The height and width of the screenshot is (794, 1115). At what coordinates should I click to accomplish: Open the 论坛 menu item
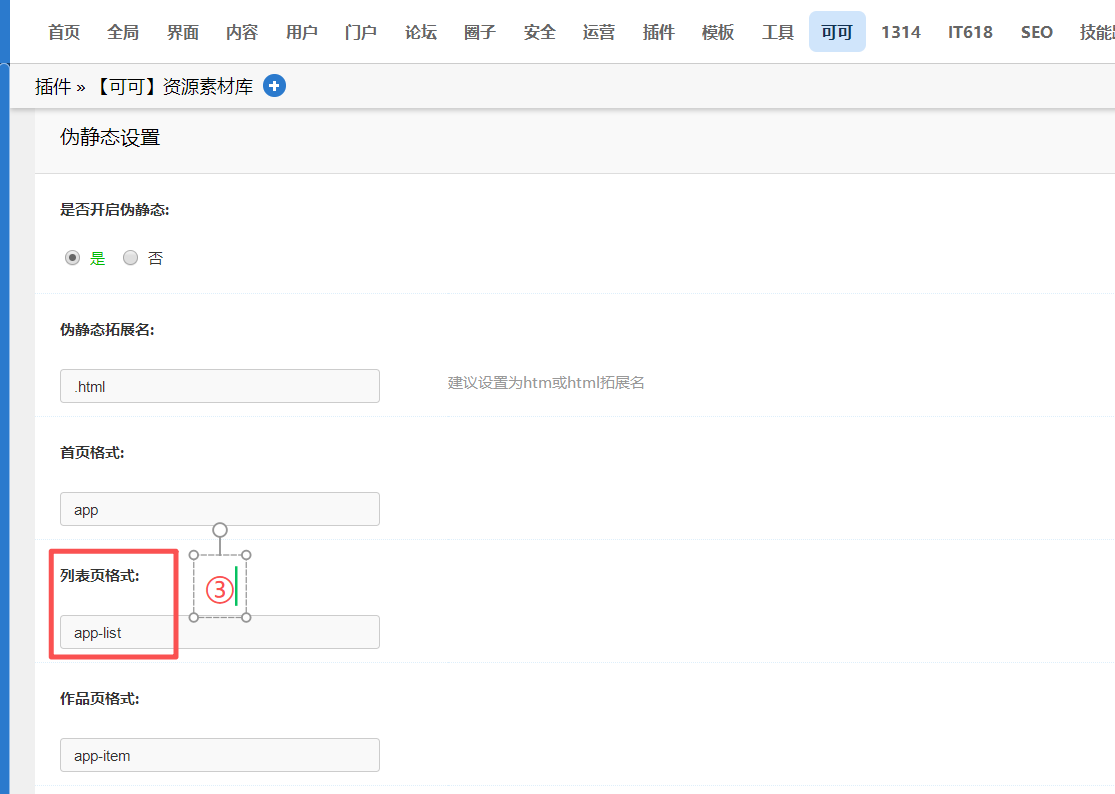click(x=420, y=31)
